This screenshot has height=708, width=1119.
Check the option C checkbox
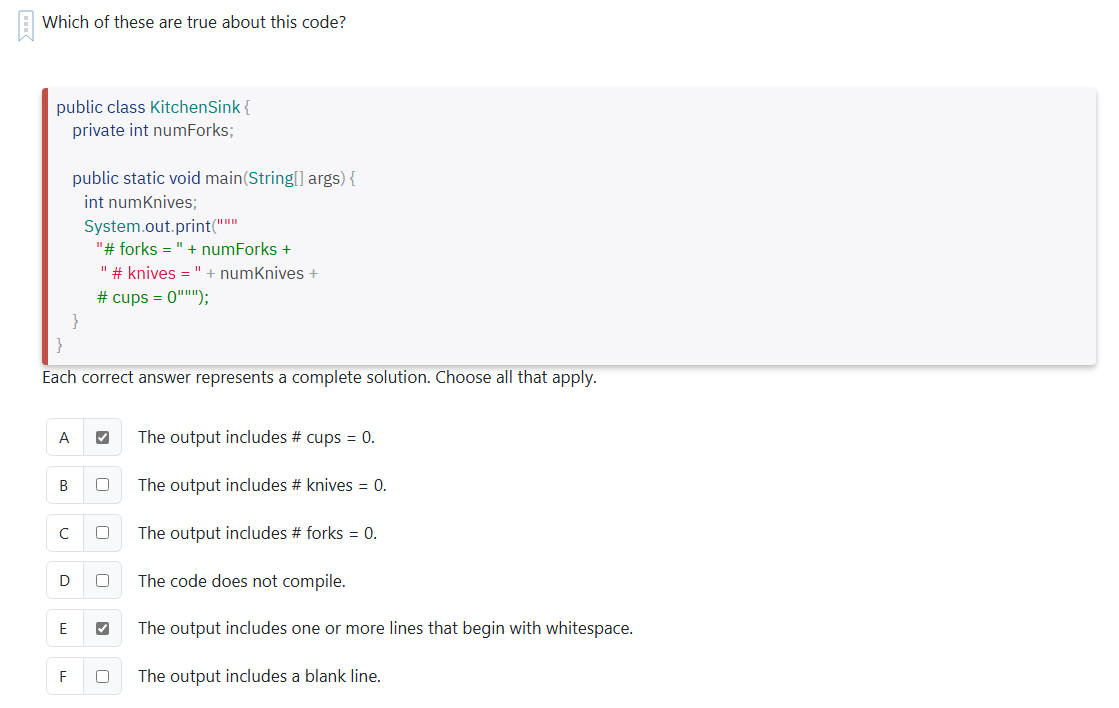[101, 532]
